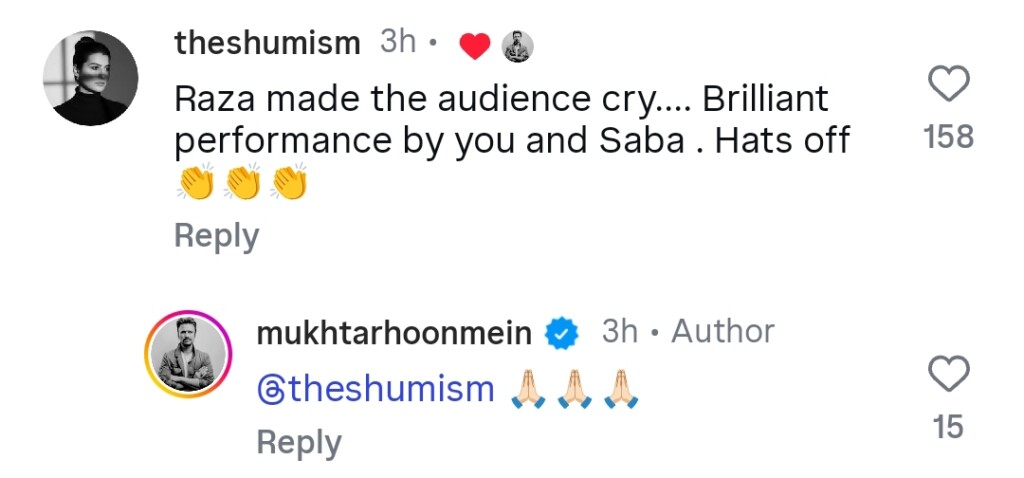Screen dimensions: 1024x478
Task: Click the red heart next to theshumism
Action: [x=474, y=46]
